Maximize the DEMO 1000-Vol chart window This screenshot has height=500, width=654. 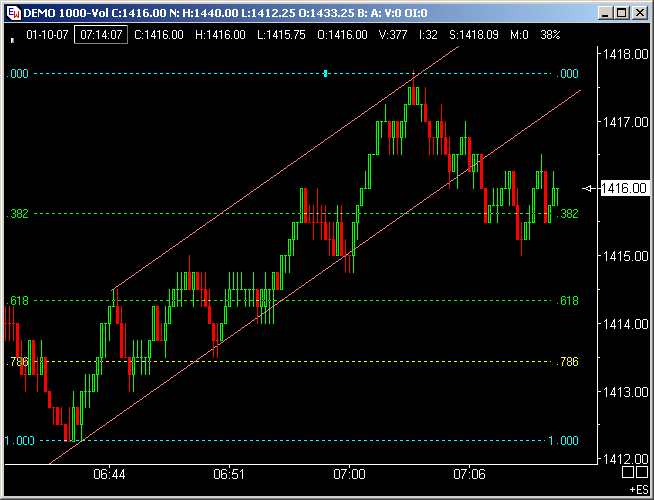(621, 13)
